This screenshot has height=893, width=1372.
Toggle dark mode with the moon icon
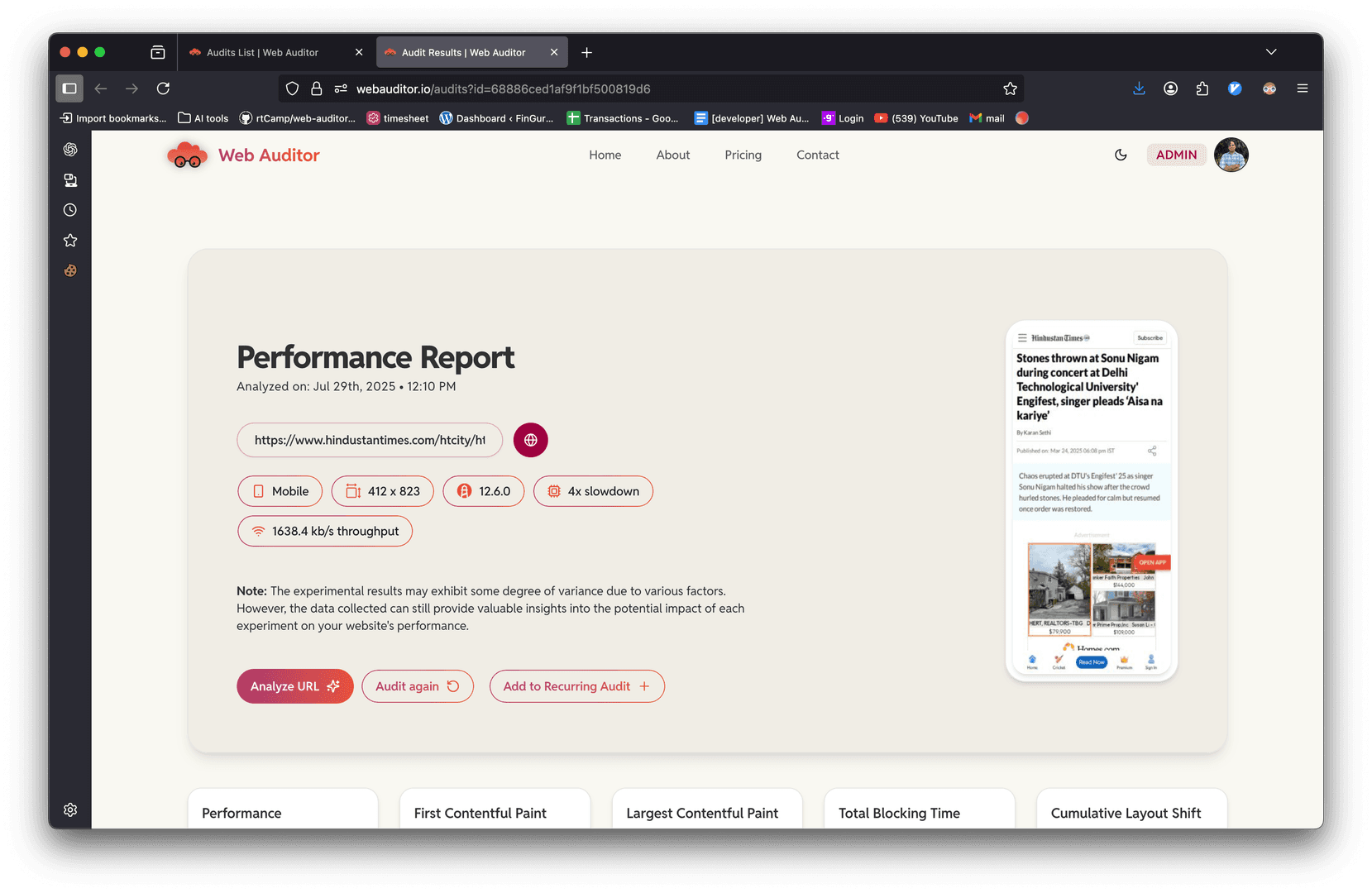1121,155
